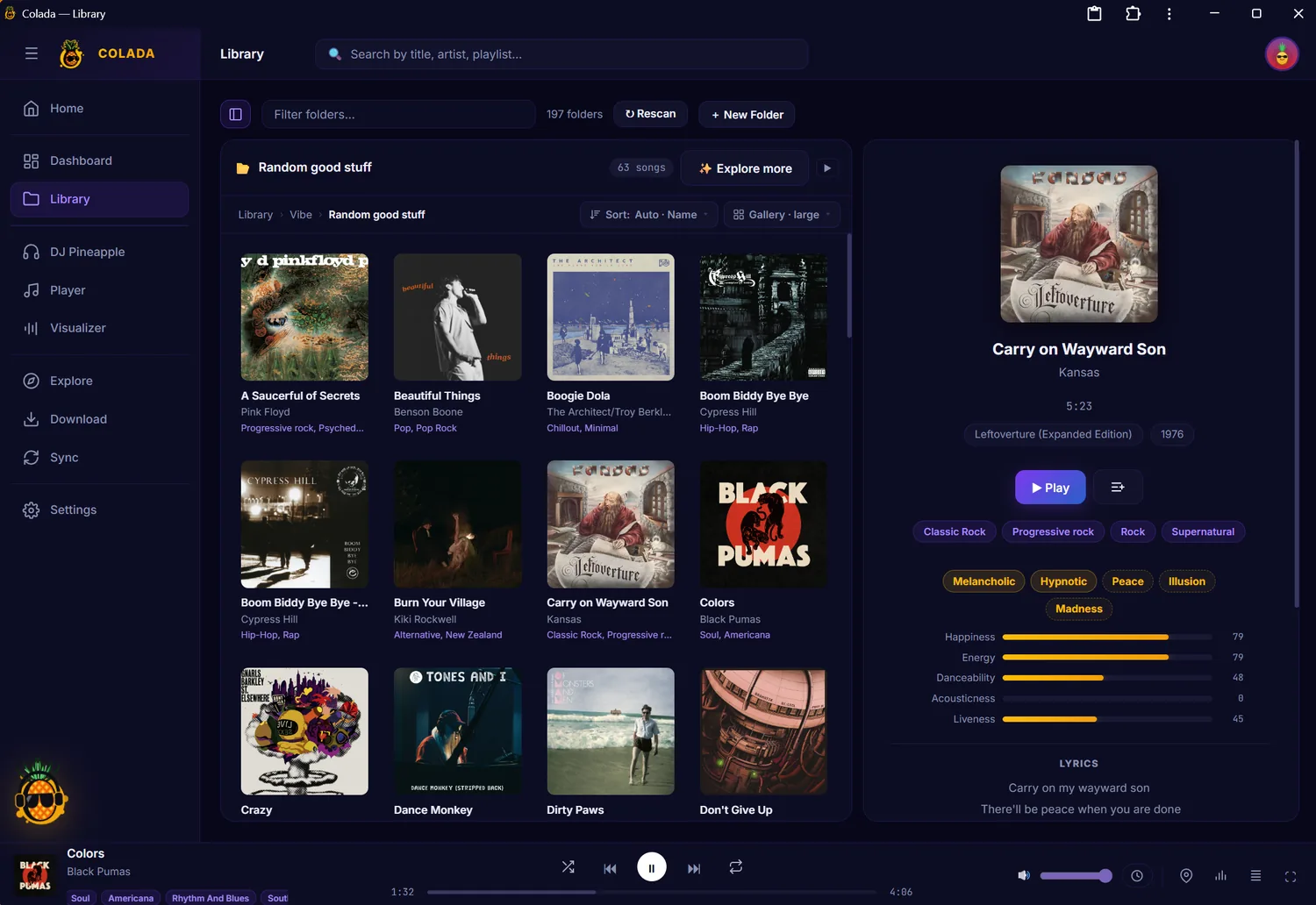Play Carry on Wayward Son
Image resolution: width=1316 pixels, height=905 pixels.
[x=1050, y=488]
